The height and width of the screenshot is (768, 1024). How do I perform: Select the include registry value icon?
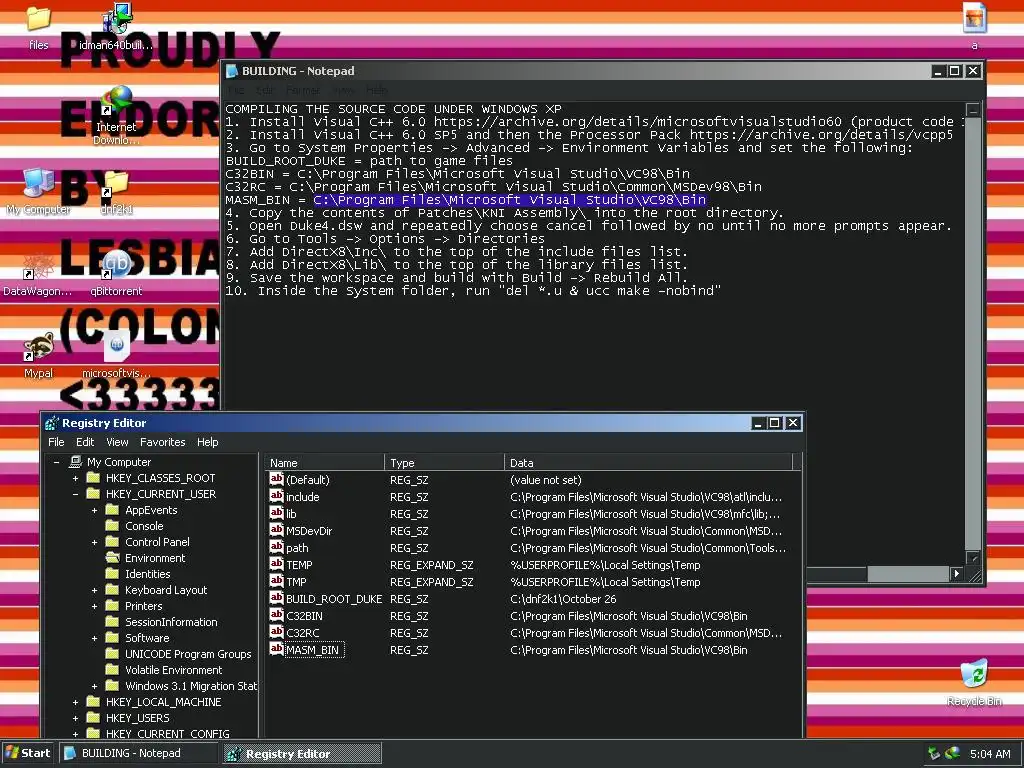point(276,496)
